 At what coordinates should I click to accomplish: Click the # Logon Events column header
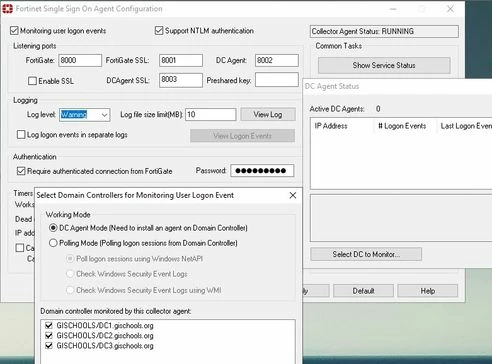pos(404,126)
